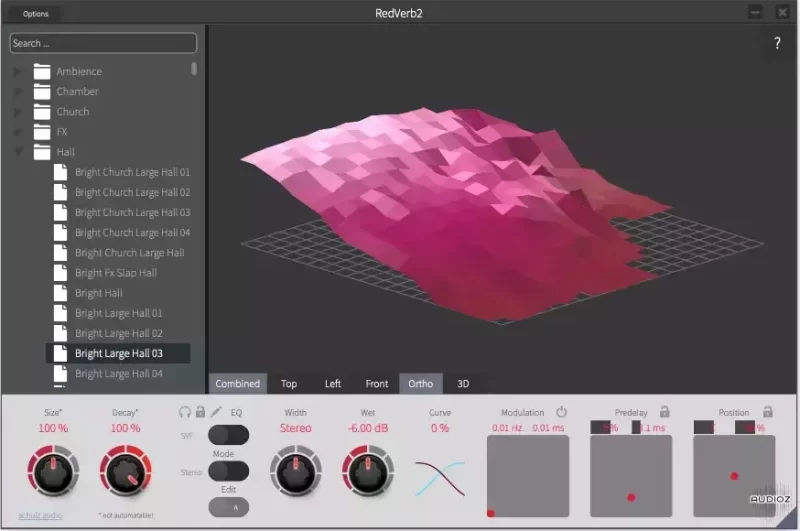800x531 pixels.
Task: Minimize the RedVerb2 window
Action: tap(755, 12)
